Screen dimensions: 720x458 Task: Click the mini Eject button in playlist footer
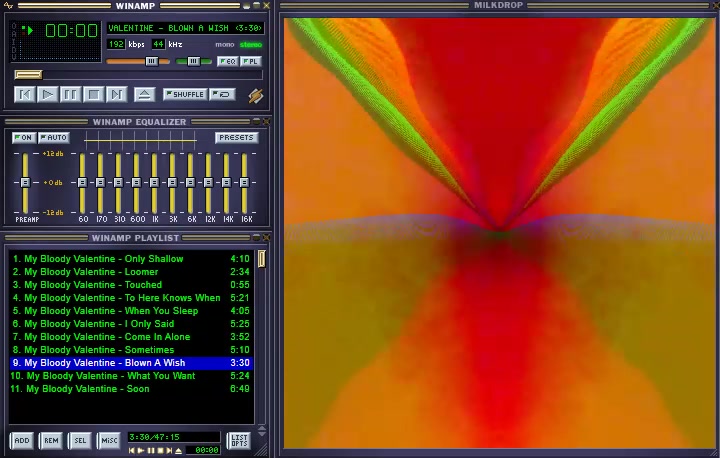[x=178, y=451]
